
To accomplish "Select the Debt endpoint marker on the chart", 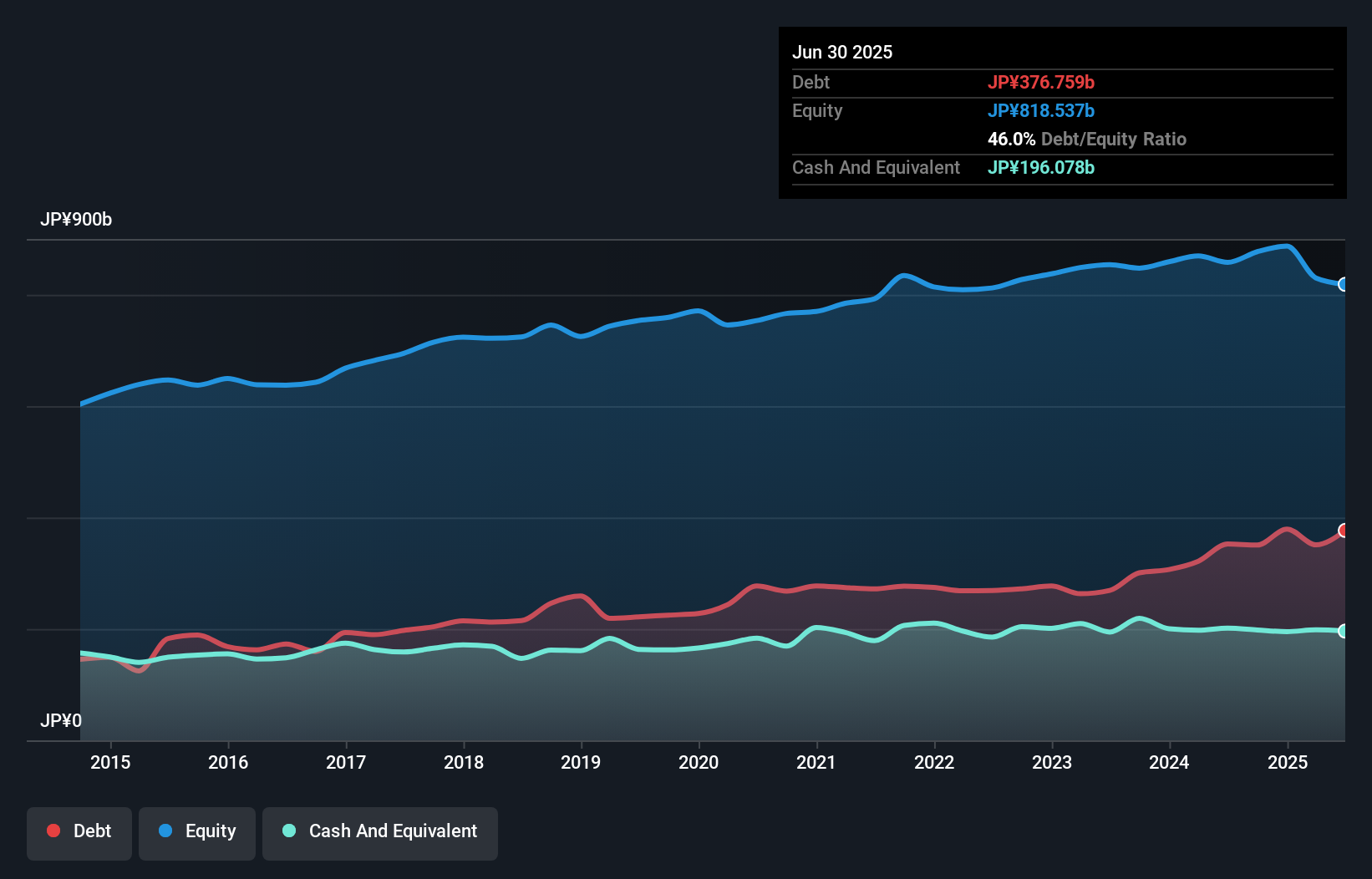I will point(1343,529).
